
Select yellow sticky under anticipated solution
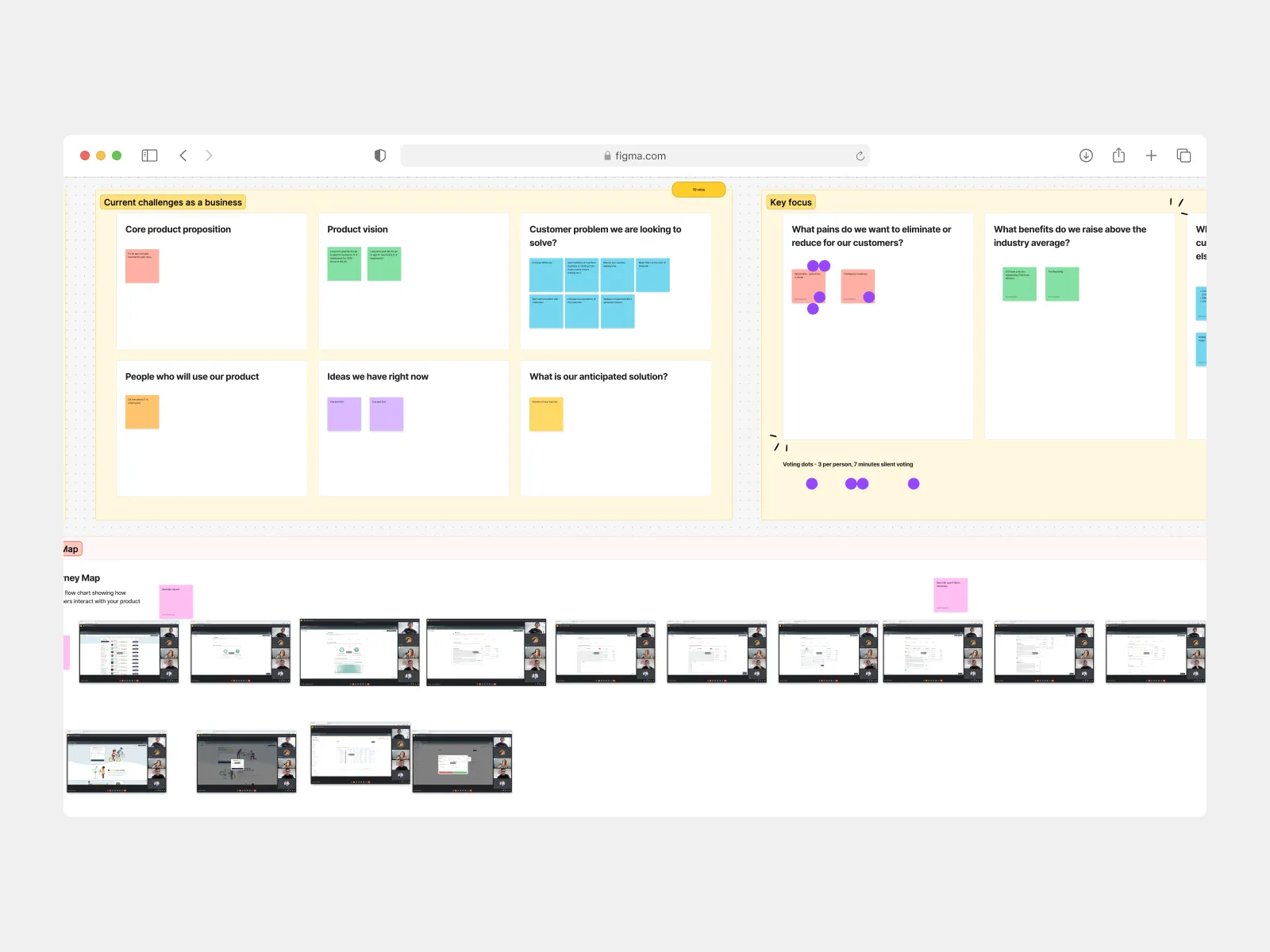point(546,414)
